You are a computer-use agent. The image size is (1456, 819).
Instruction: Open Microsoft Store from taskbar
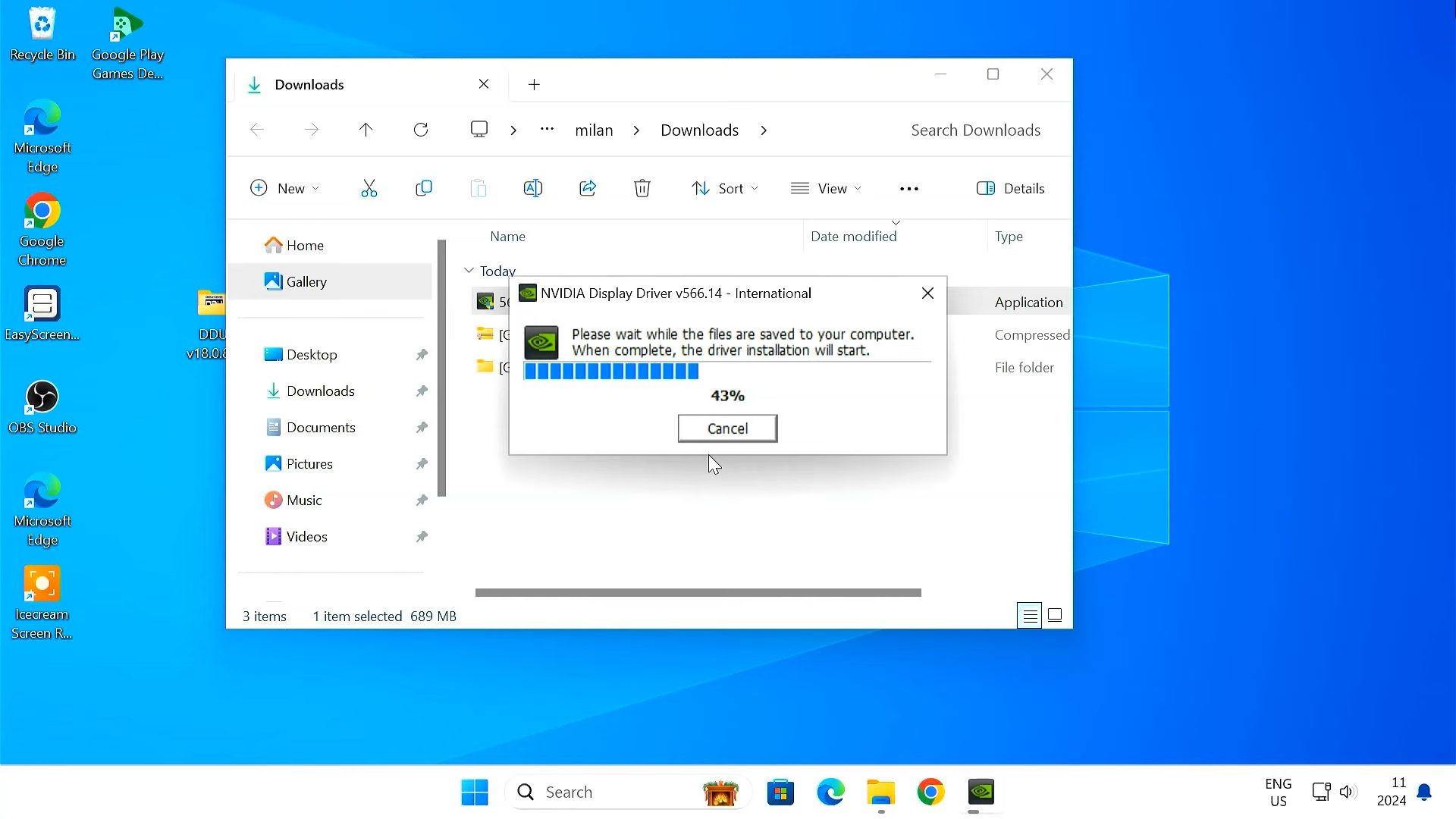(780, 792)
